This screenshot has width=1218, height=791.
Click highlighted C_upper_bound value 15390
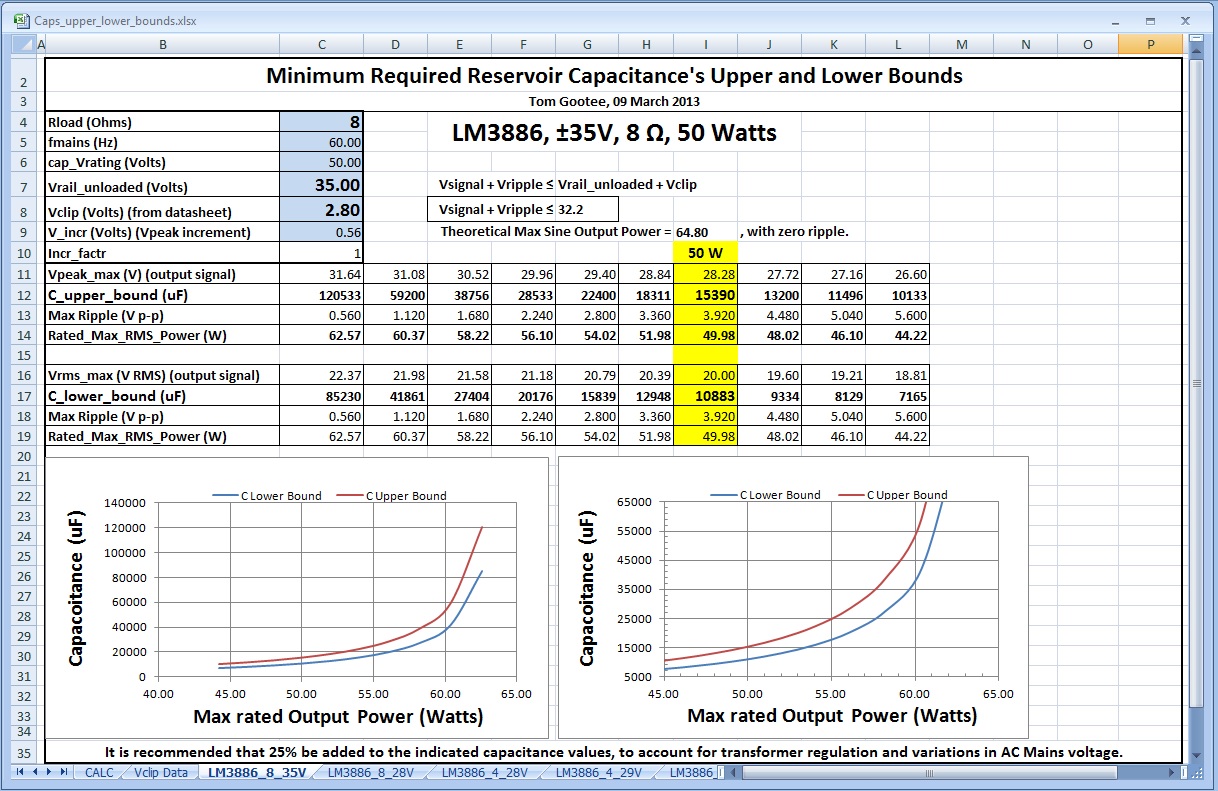point(706,295)
